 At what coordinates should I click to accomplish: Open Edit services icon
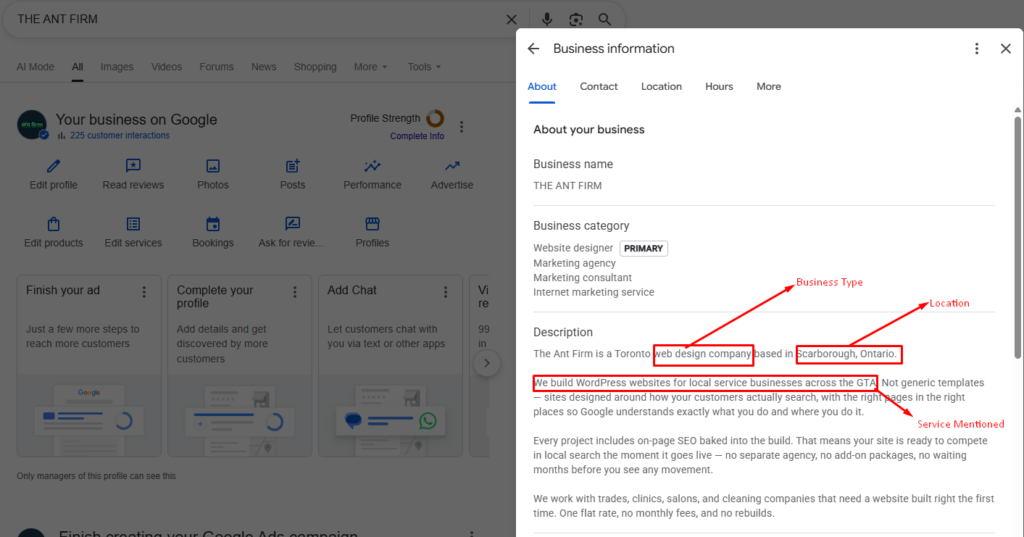tap(133, 224)
